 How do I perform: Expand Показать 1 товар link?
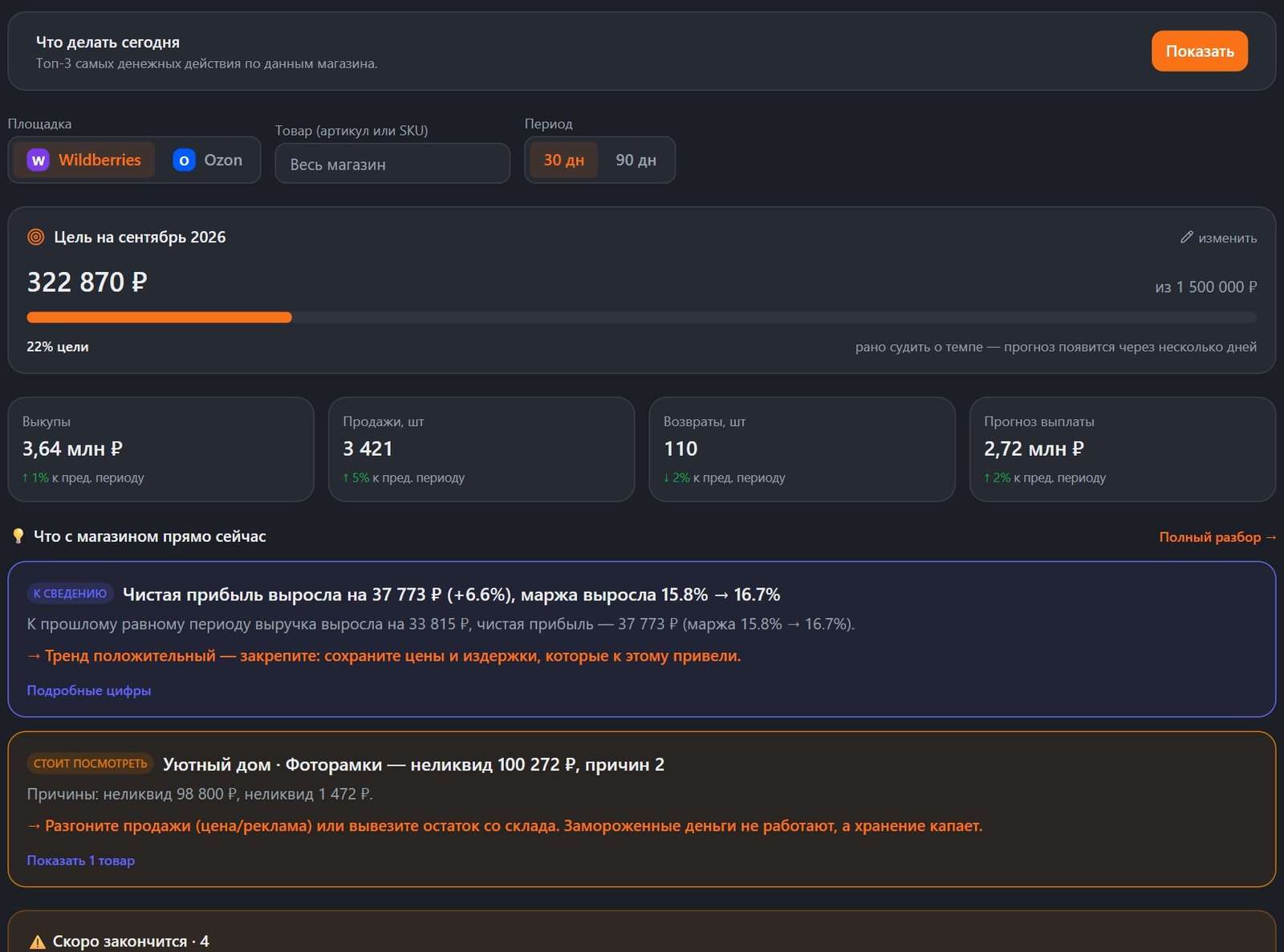81,860
